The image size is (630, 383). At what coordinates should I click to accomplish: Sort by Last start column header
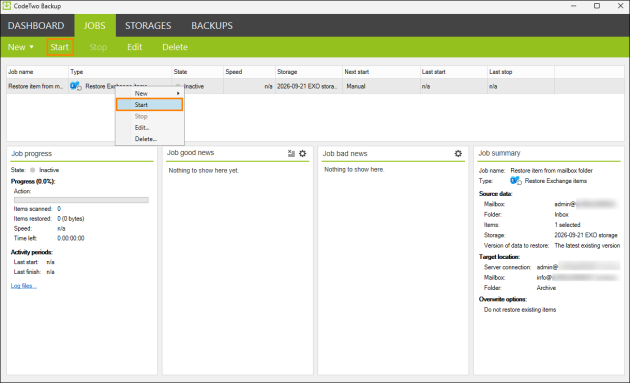pyautogui.click(x=454, y=72)
